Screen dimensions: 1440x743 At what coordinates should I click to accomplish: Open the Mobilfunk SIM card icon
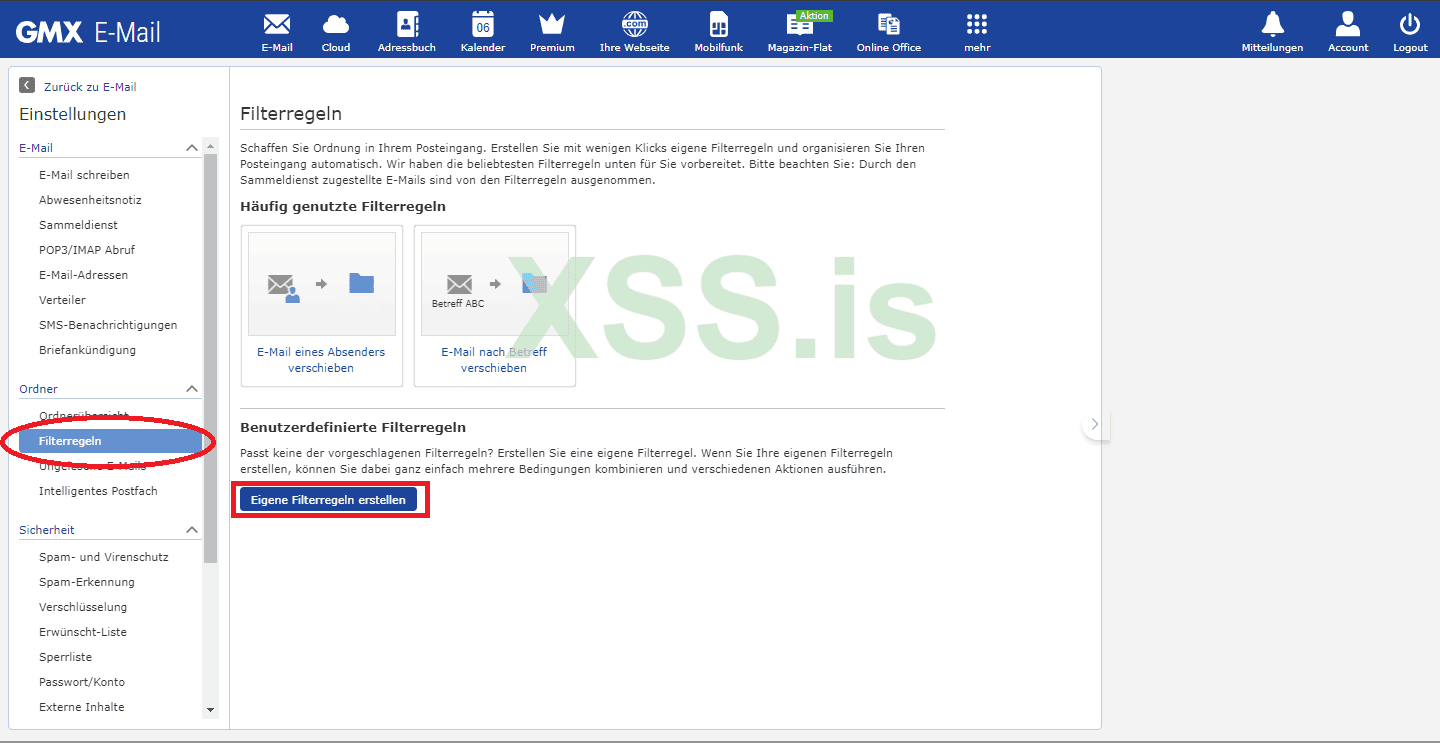(719, 24)
